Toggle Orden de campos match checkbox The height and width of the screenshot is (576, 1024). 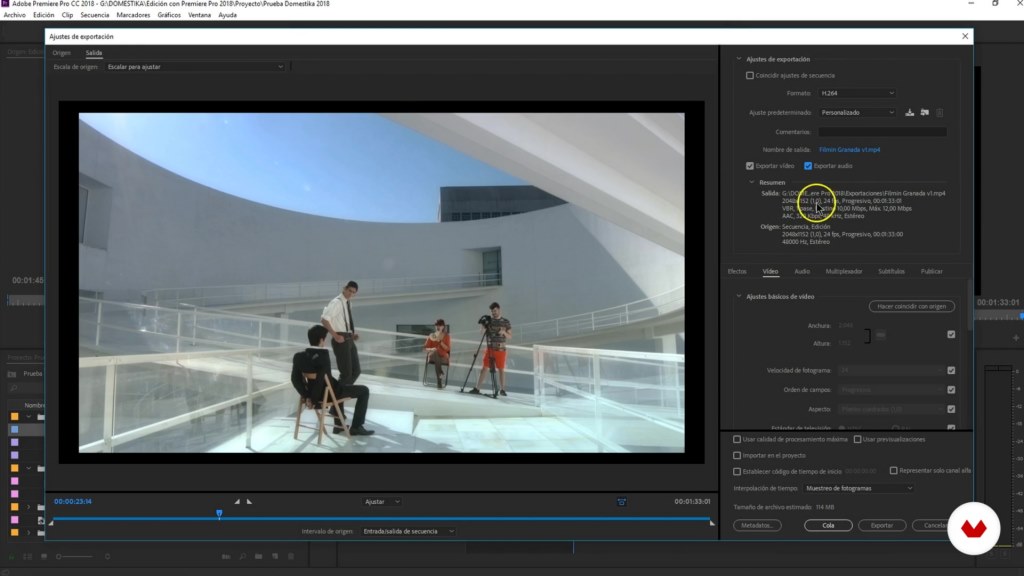pos(951,390)
